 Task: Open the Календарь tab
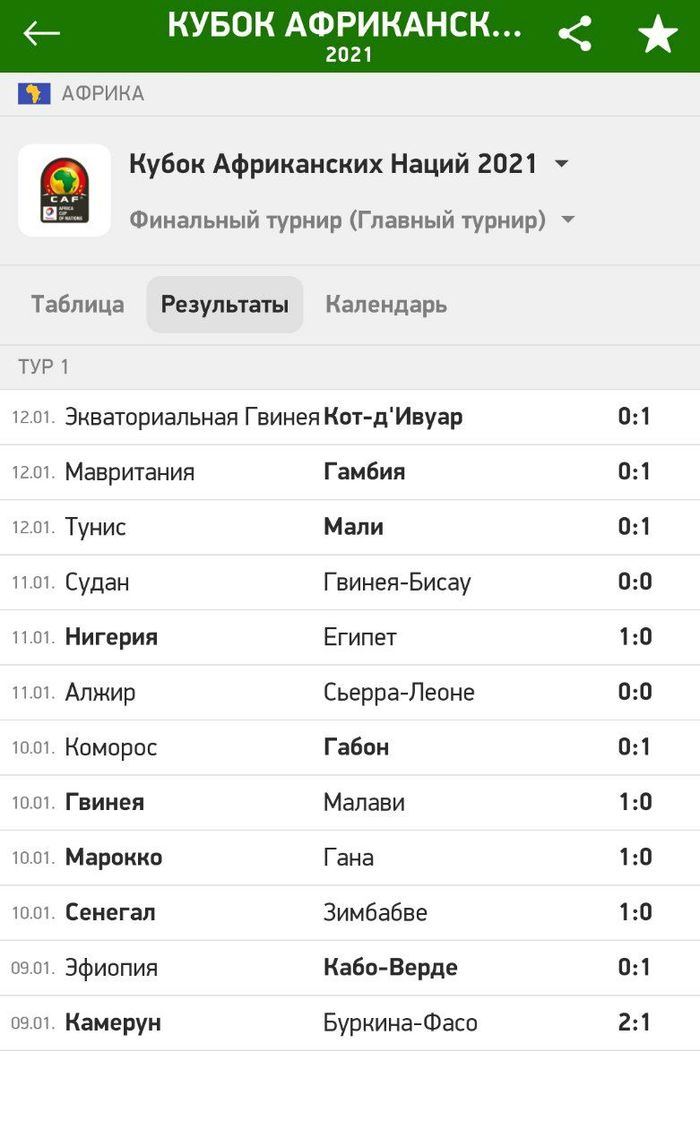tap(386, 305)
